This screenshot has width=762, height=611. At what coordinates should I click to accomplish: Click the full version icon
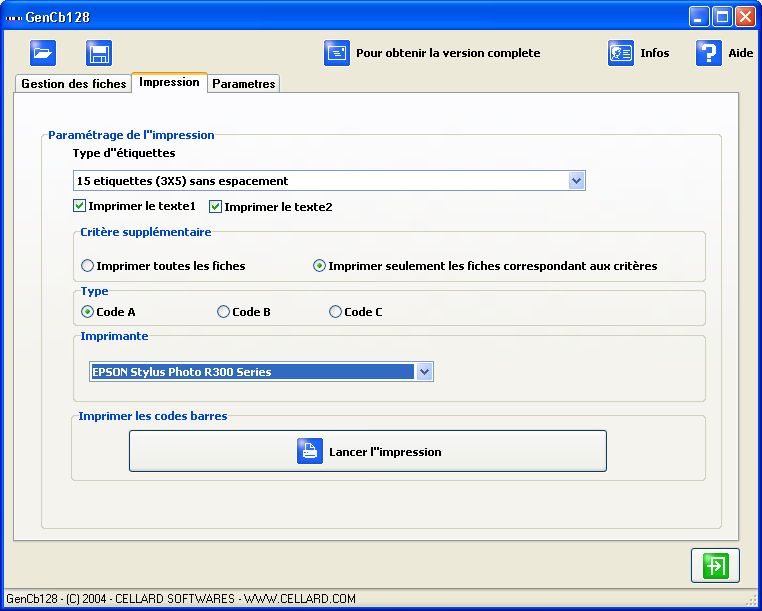[337, 53]
